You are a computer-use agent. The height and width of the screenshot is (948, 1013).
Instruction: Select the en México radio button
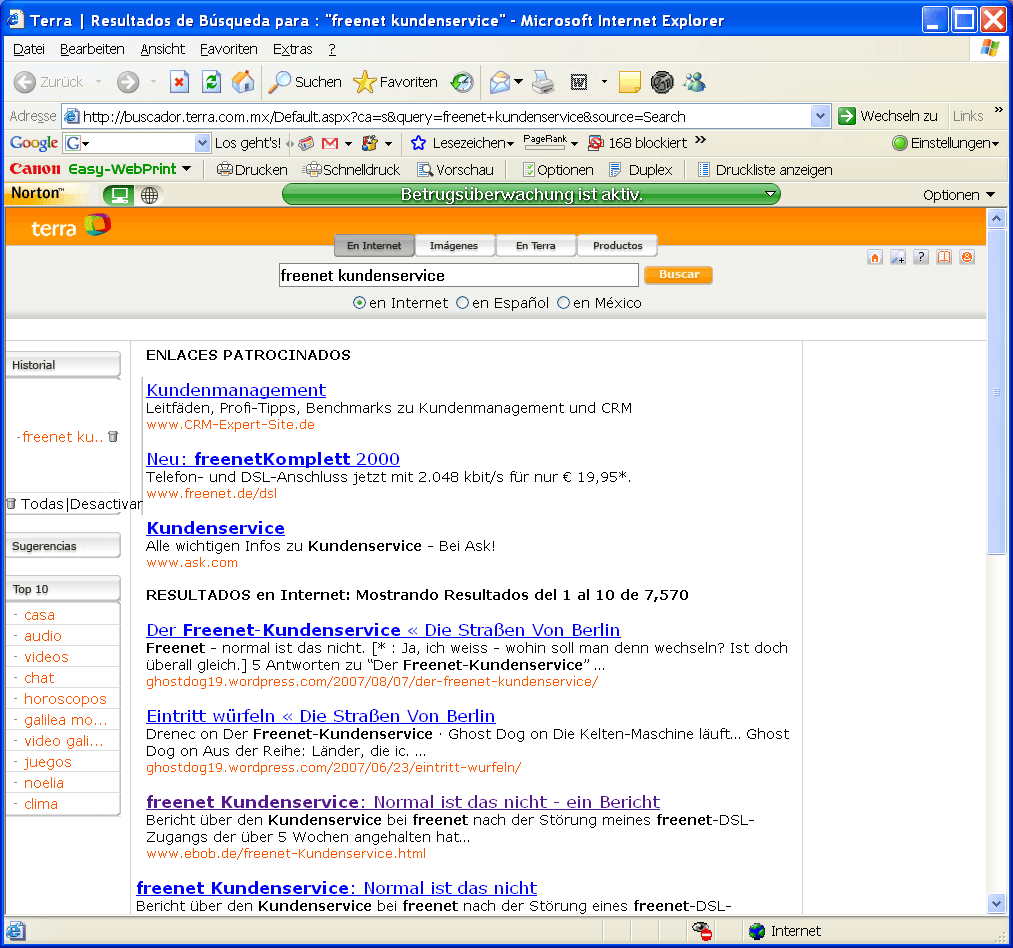pos(563,303)
